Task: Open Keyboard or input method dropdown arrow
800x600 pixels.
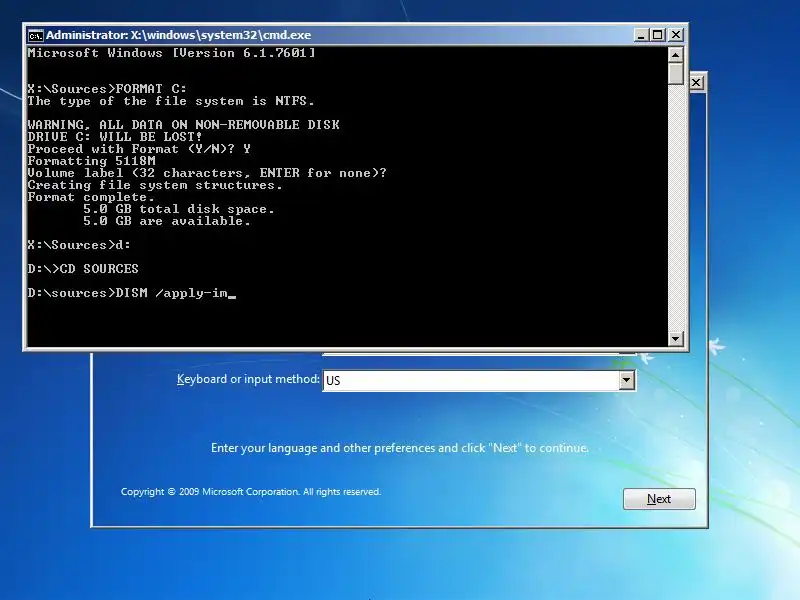Action: pos(627,380)
